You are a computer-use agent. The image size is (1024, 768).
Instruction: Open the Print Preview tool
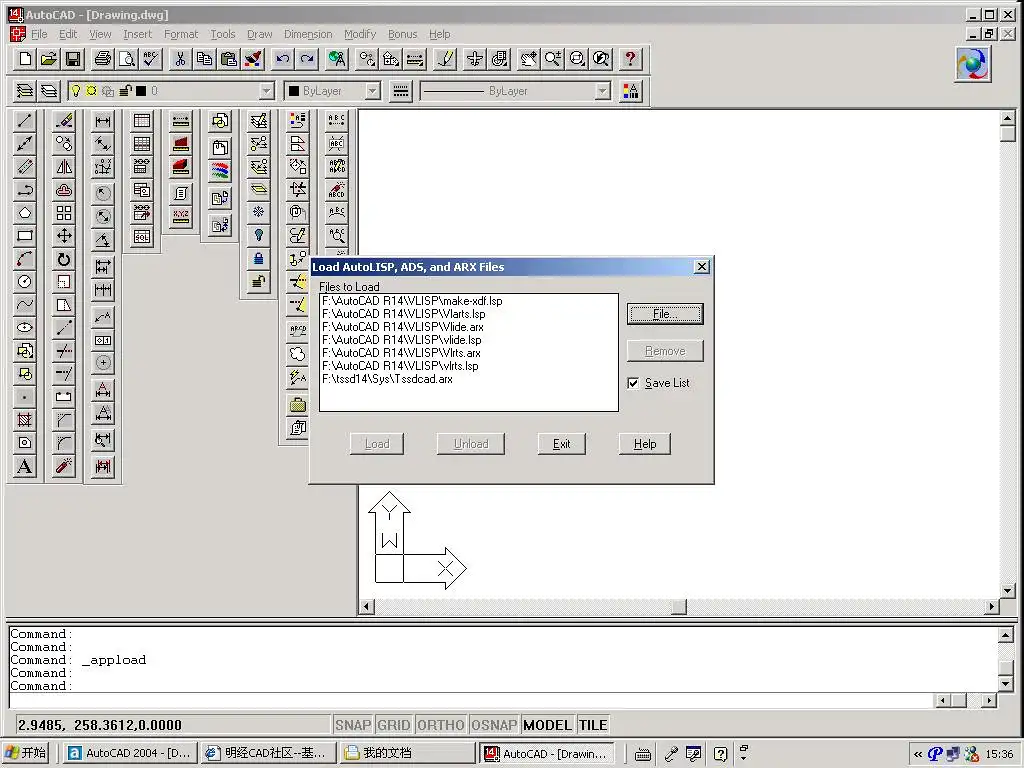click(126, 59)
